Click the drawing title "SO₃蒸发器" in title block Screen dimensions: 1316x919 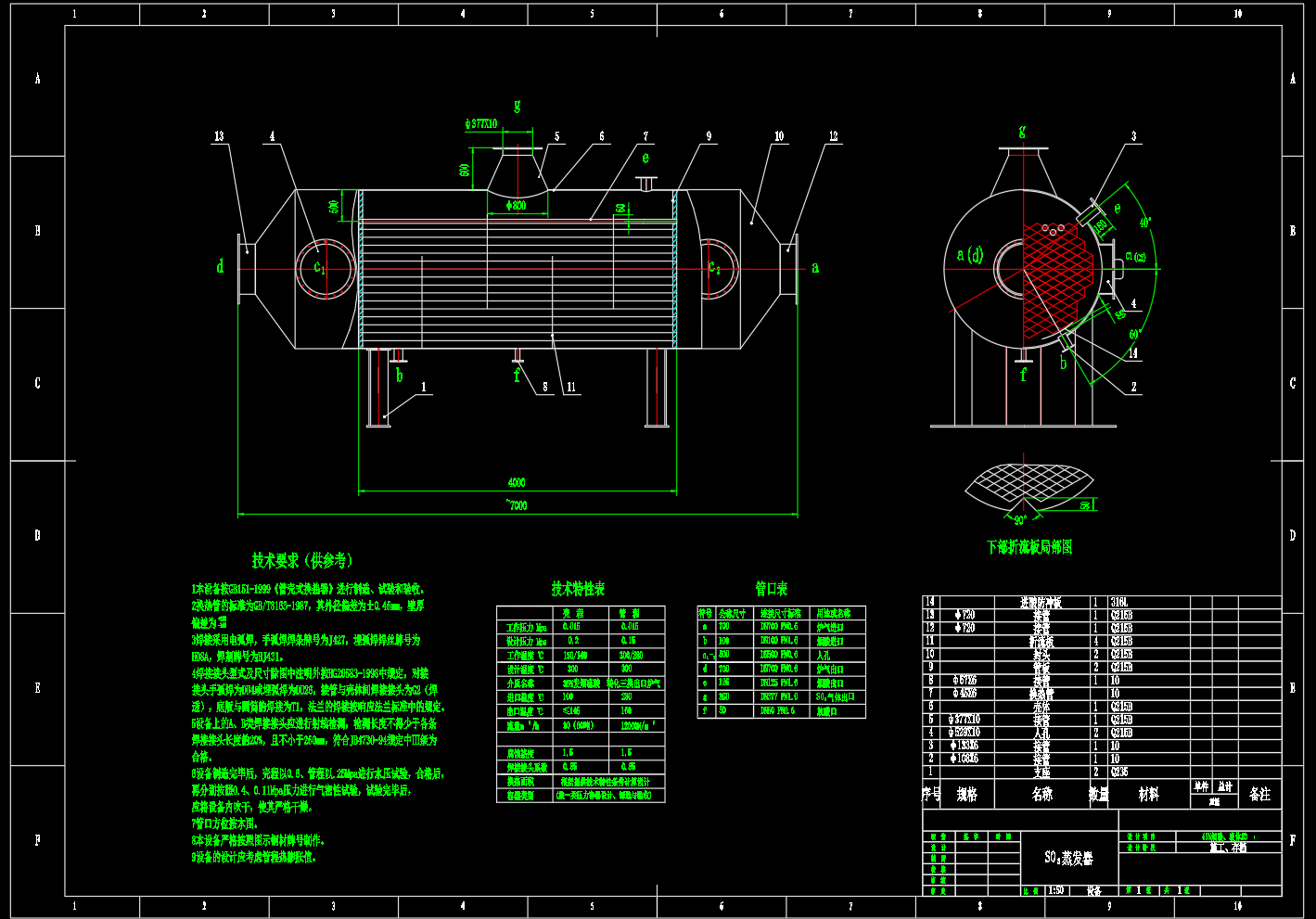[1068, 858]
